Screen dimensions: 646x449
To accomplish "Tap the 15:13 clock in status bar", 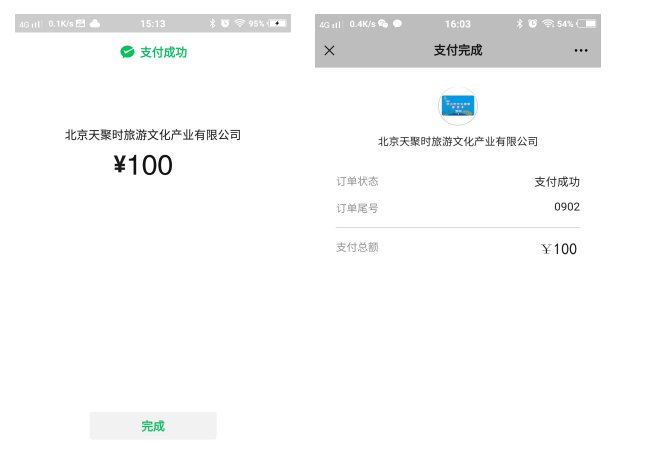I will tap(153, 23).
